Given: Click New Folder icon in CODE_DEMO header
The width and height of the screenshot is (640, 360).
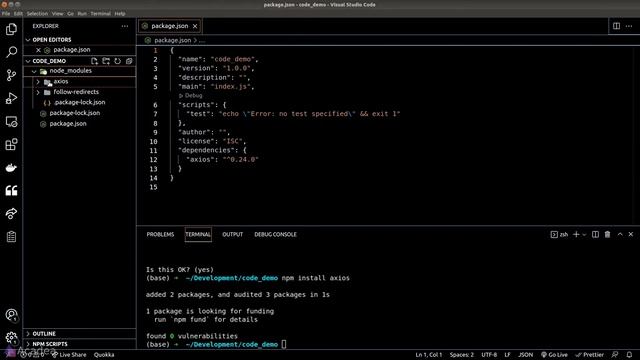Looking at the screenshot, I should (106, 61).
